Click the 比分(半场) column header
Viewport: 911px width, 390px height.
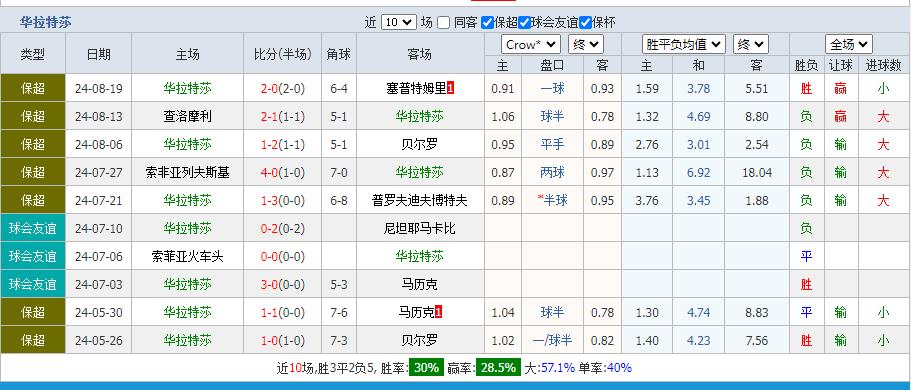(282, 55)
